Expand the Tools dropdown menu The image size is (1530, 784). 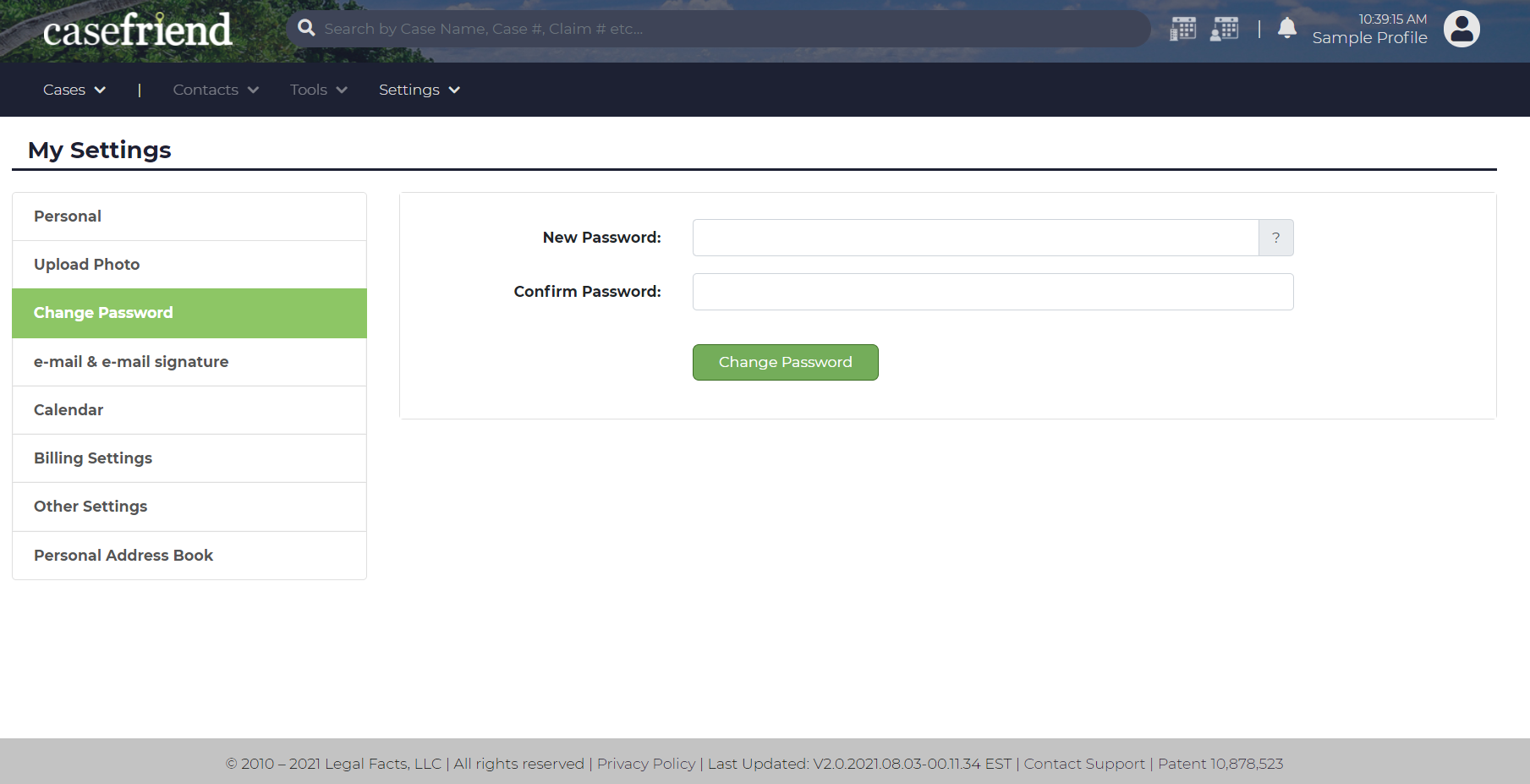318,90
